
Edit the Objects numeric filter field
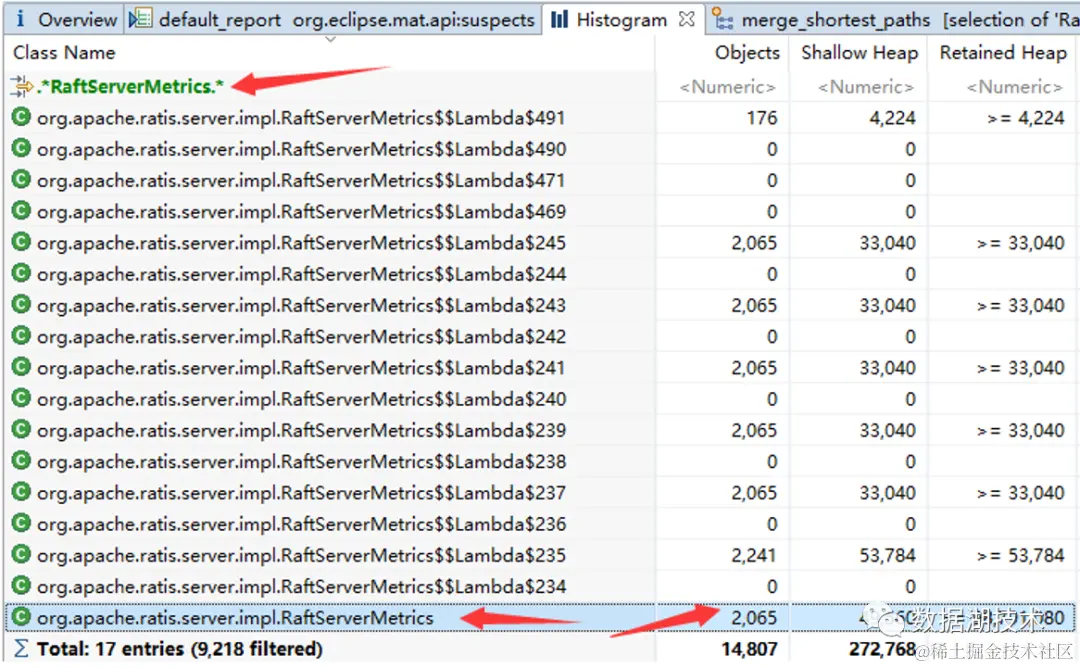tap(727, 87)
